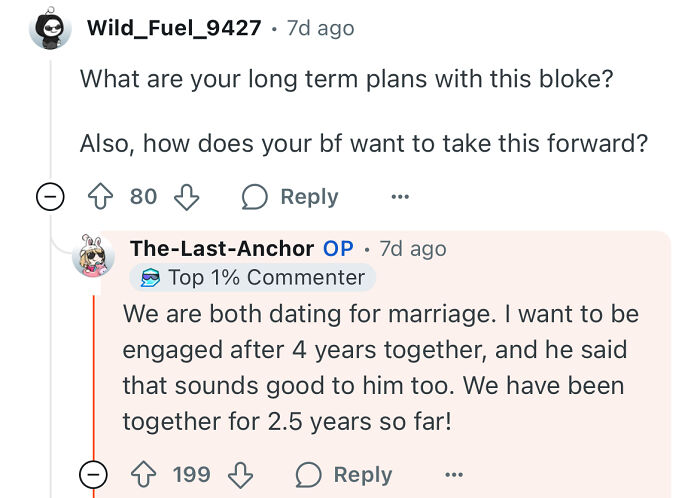Click Top 1% Commenter badge icon
Screen dimensions: 700x498
(x=151, y=277)
